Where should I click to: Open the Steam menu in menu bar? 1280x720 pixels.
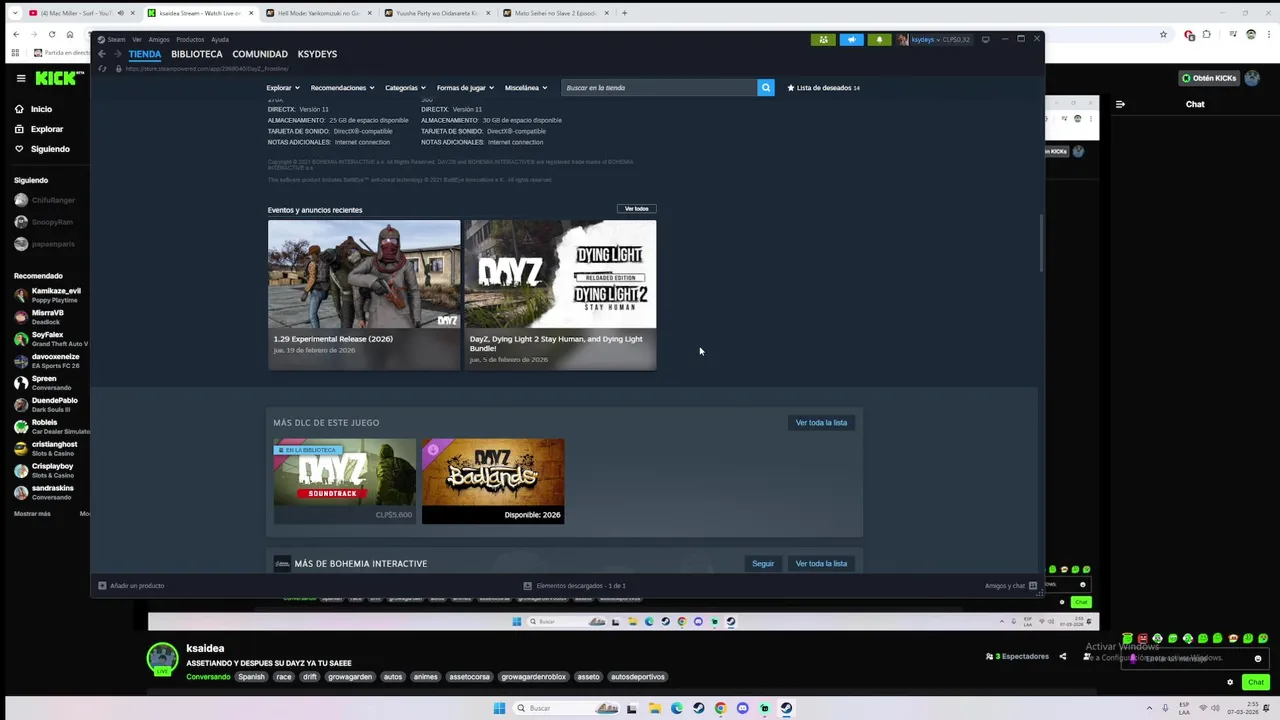116,39
